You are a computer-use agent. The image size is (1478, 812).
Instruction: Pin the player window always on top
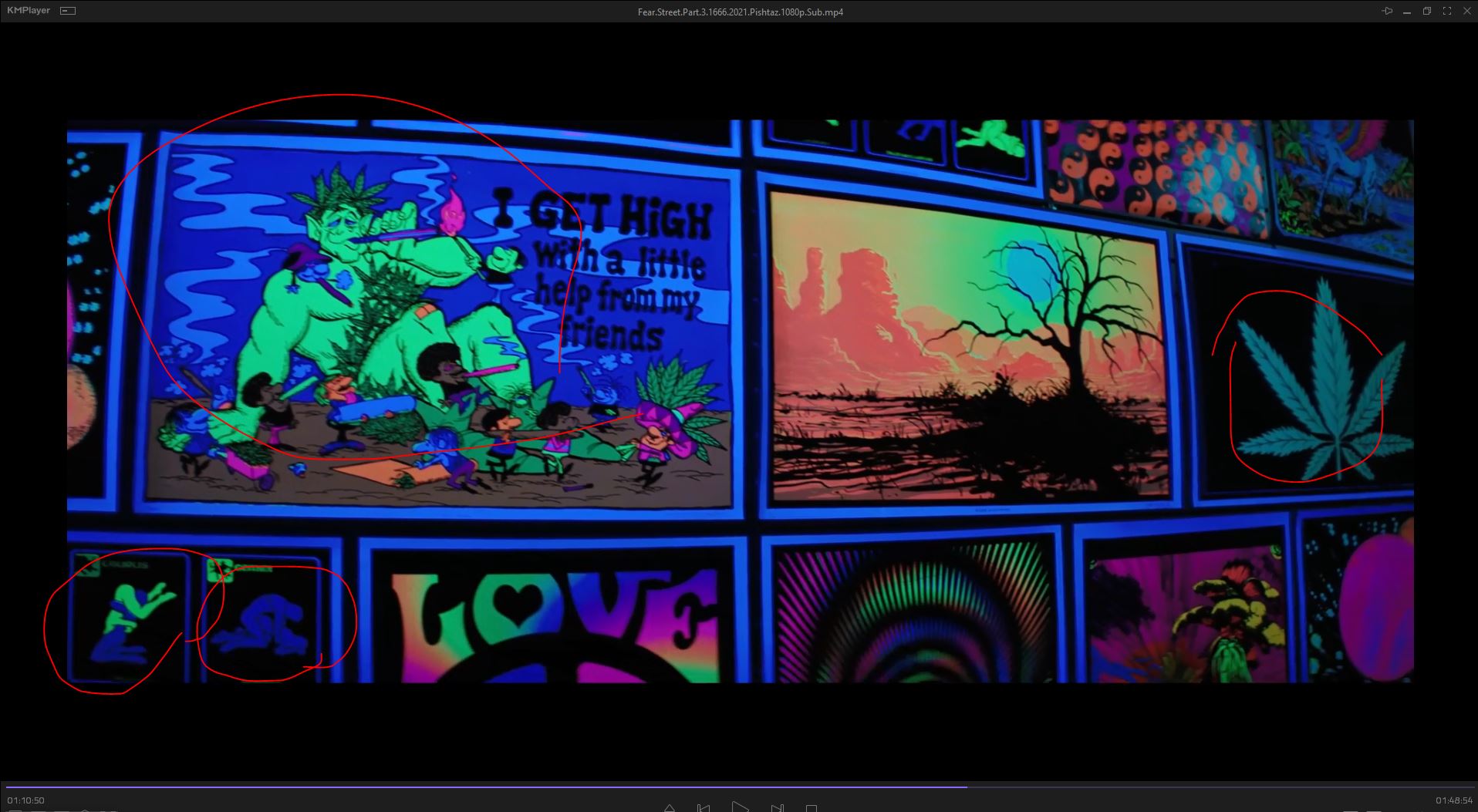(x=1387, y=11)
